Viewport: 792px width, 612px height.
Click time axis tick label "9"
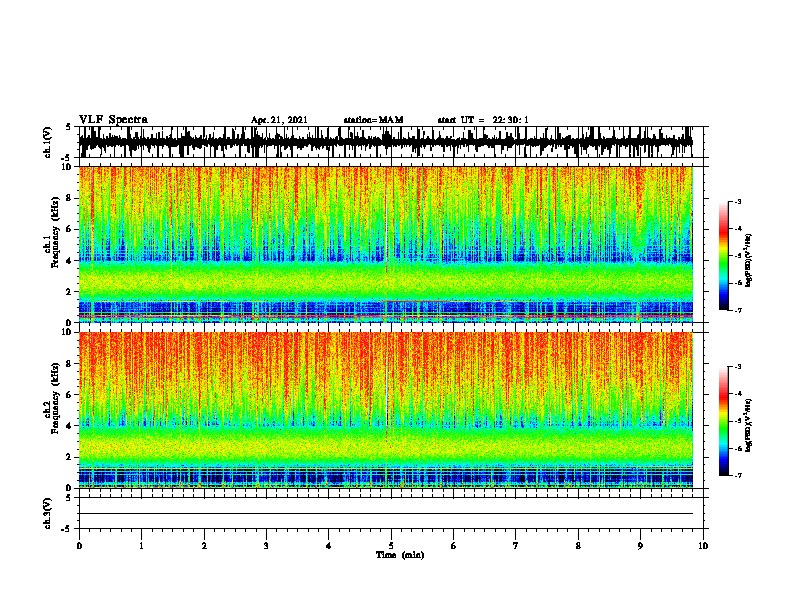(640, 546)
